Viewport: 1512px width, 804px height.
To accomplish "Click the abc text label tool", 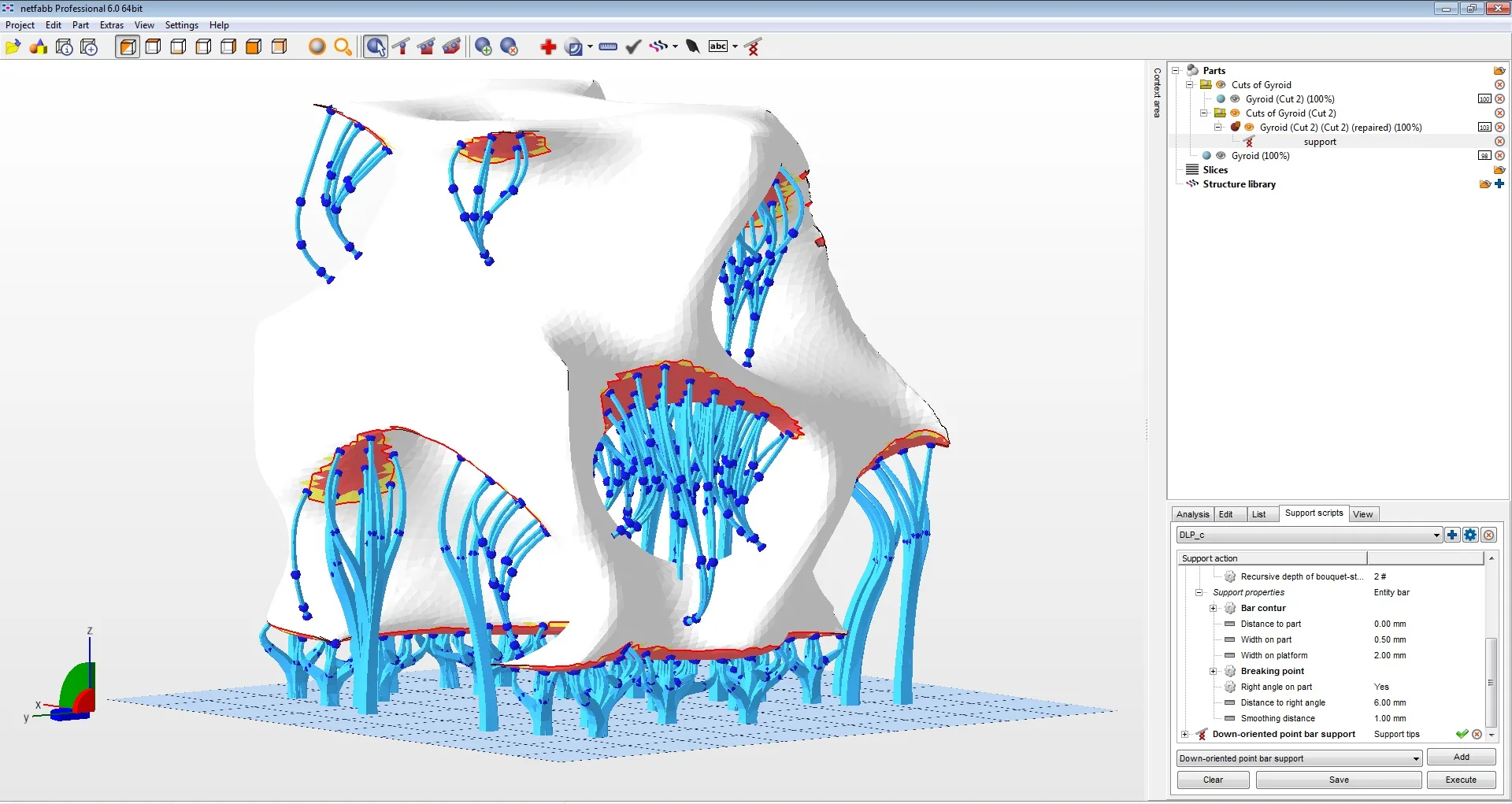I will pyautogui.click(x=717, y=46).
